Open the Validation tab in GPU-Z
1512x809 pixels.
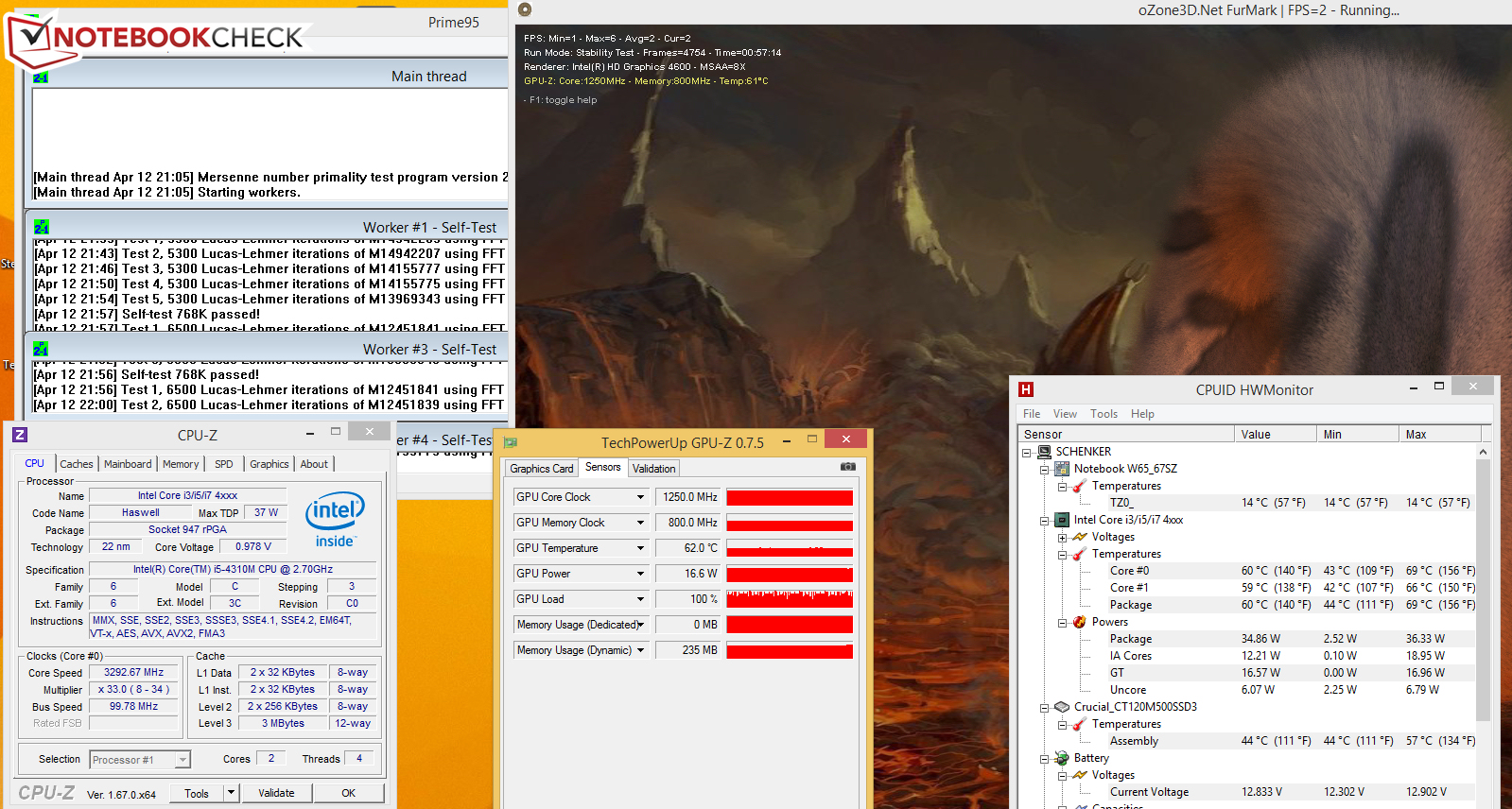(x=653, y=469)
